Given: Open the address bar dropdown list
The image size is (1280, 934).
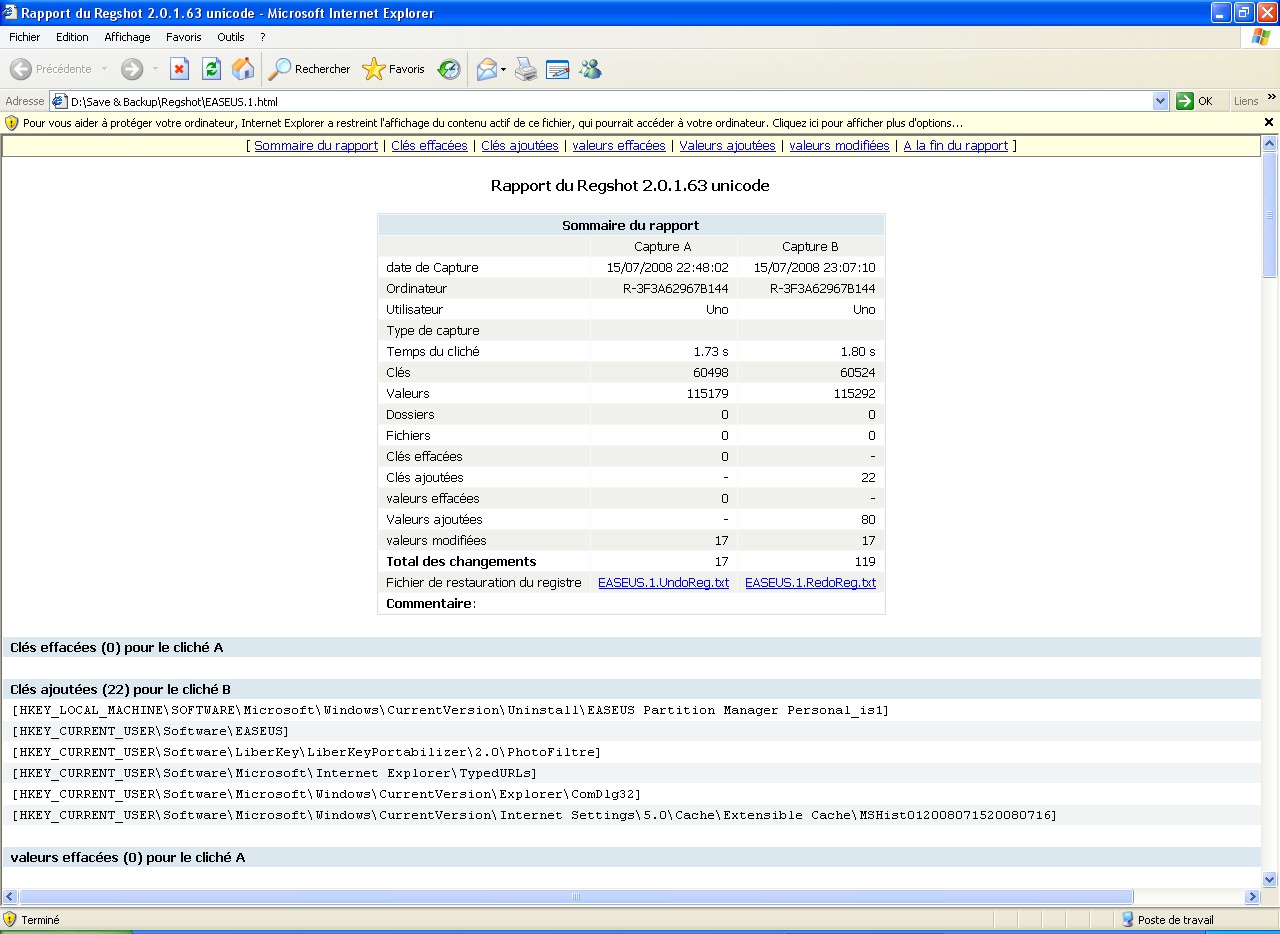Looking at the screenshot, I should pyautogui.click(x=1160, y=101).
